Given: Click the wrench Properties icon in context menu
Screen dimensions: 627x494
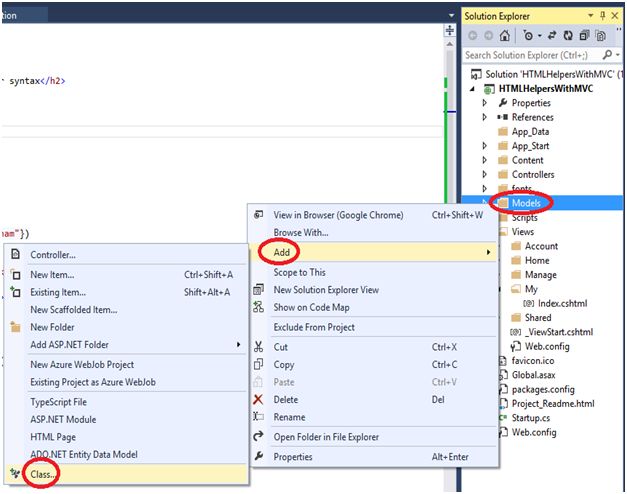Looking at the screenshot, I should 259,456.
